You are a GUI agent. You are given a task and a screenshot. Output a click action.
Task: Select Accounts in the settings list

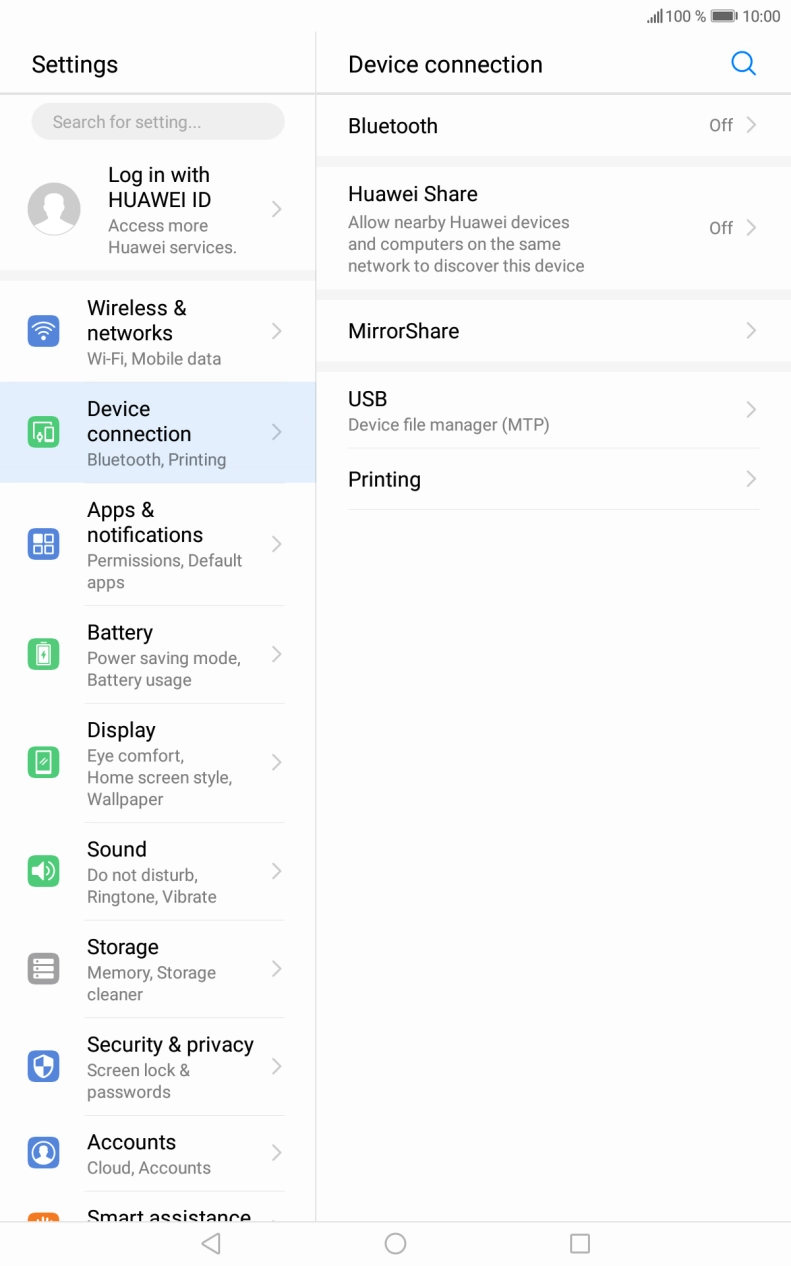(x=160, y=1153)
